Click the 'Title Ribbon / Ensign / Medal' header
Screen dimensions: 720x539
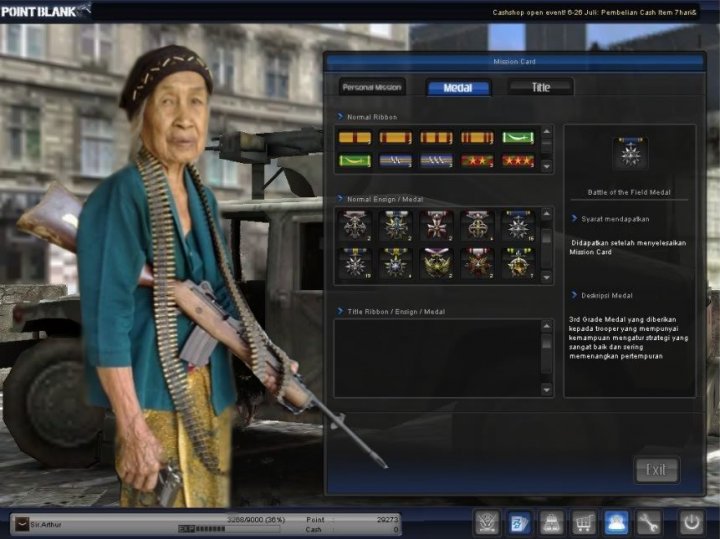coord(396,312)
